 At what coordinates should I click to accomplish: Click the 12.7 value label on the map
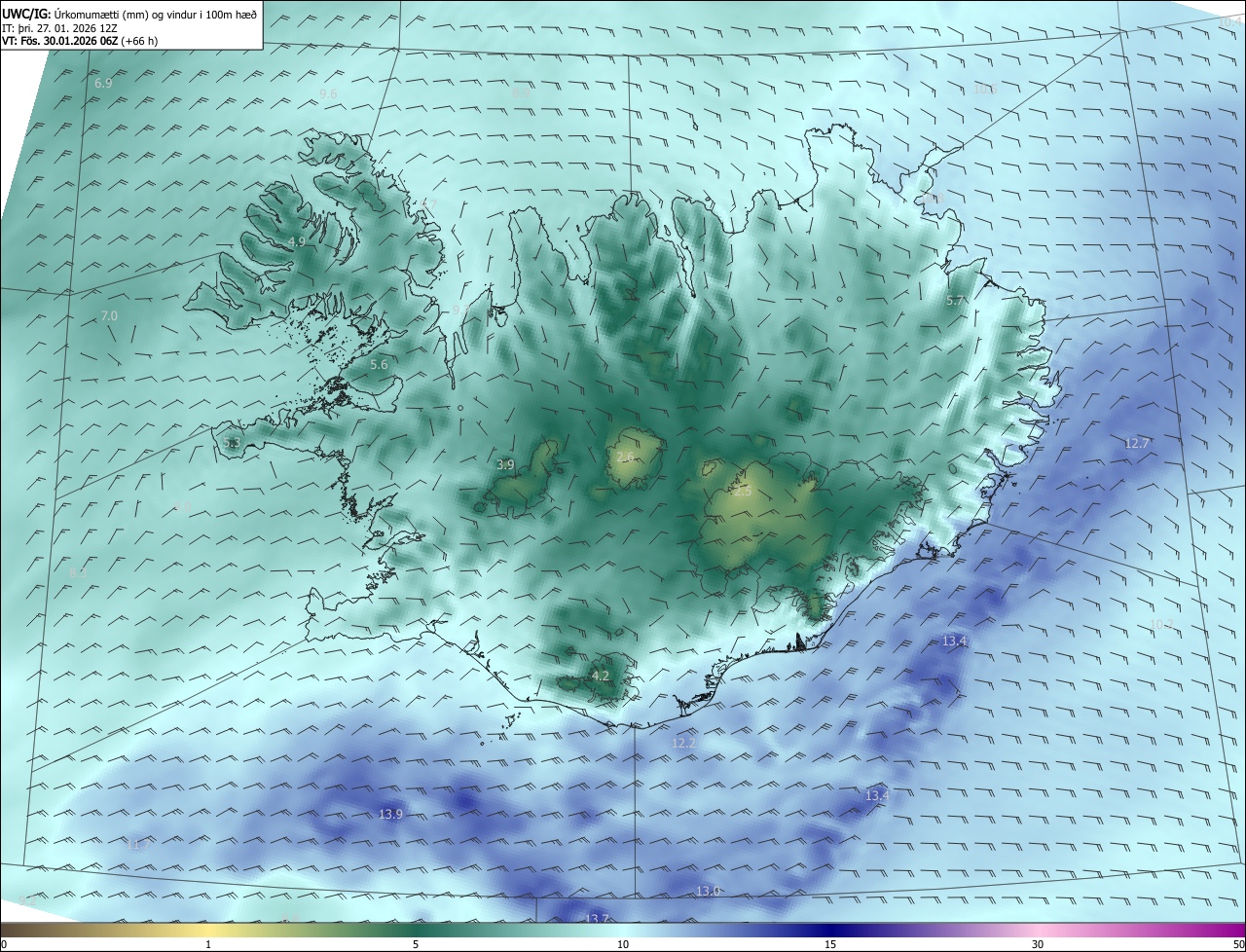[1137, 443]
